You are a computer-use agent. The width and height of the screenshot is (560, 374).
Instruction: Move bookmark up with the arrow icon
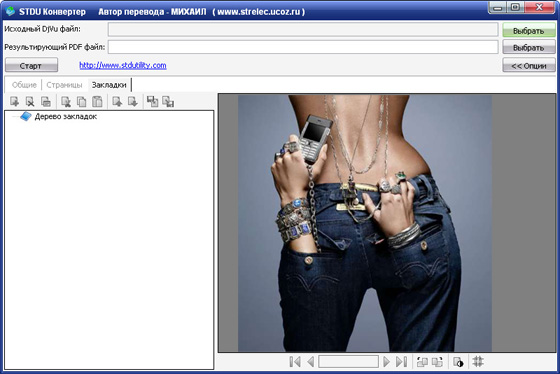[117, 101]
